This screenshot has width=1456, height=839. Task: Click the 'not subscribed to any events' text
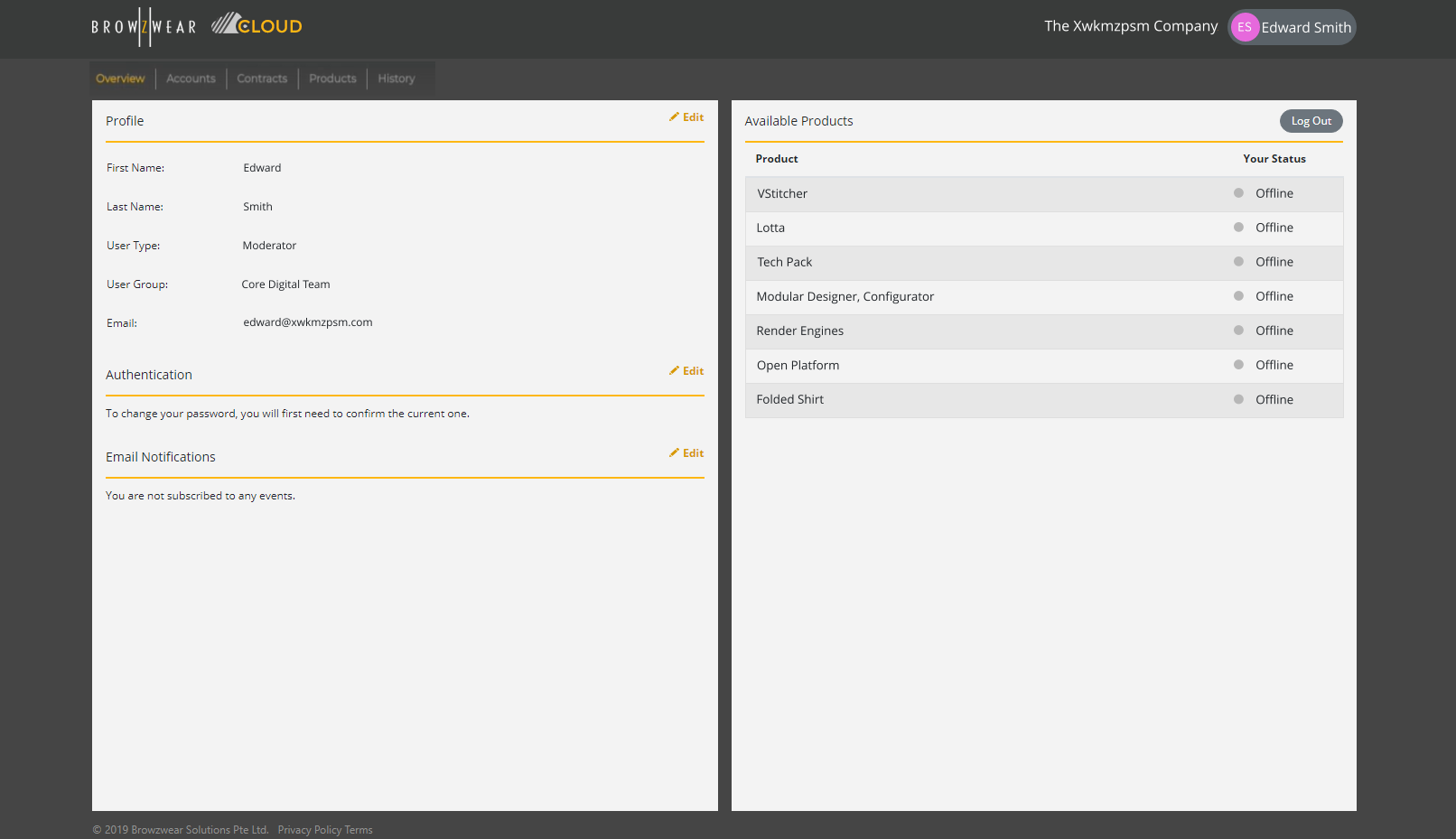tap(201, 496)
